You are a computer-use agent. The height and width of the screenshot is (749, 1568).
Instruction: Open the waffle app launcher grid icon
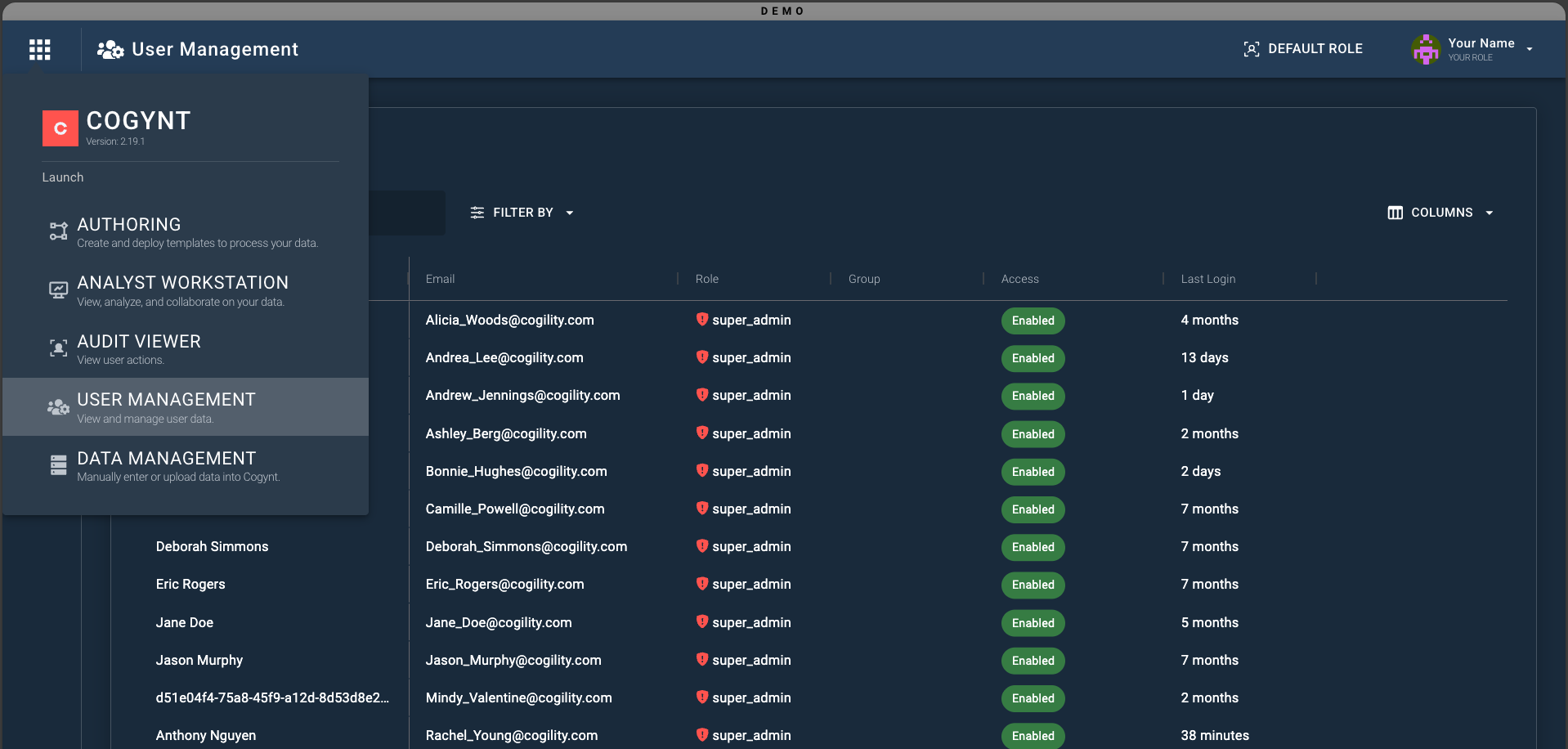coord(38,49)
